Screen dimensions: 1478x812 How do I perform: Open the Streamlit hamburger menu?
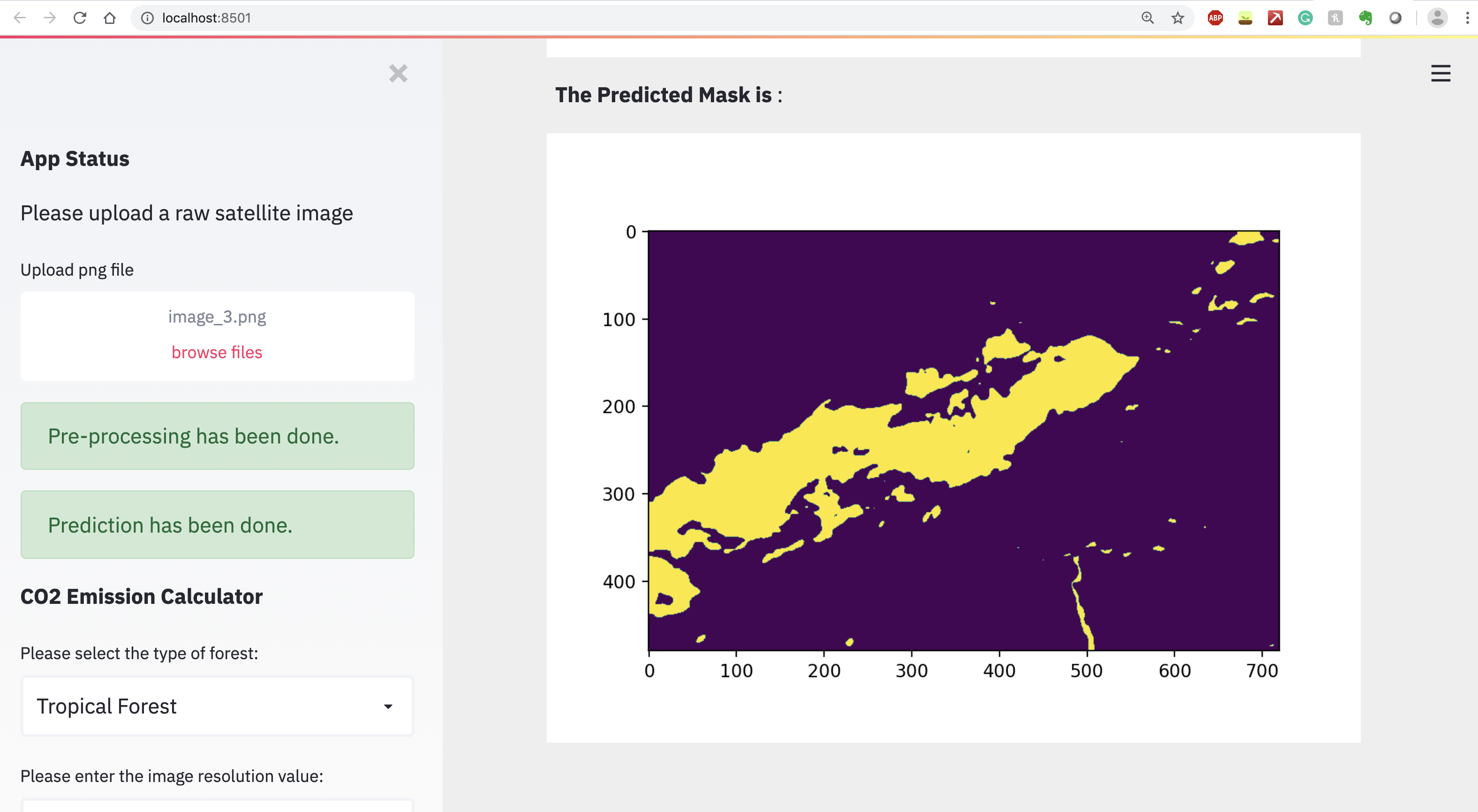tap(1440, 74)
